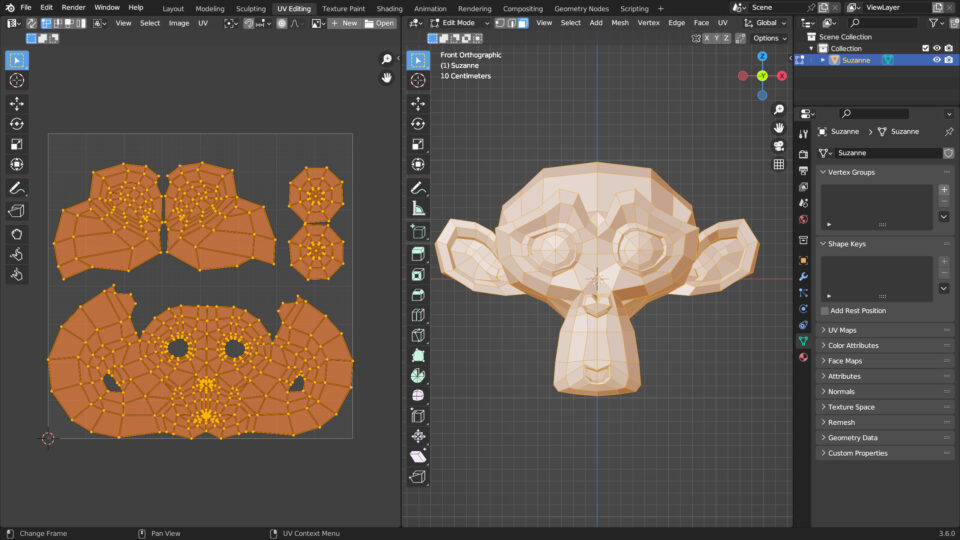Select the Measure tool in 3D viewport
960x540 pixels.
coord(418,209)
